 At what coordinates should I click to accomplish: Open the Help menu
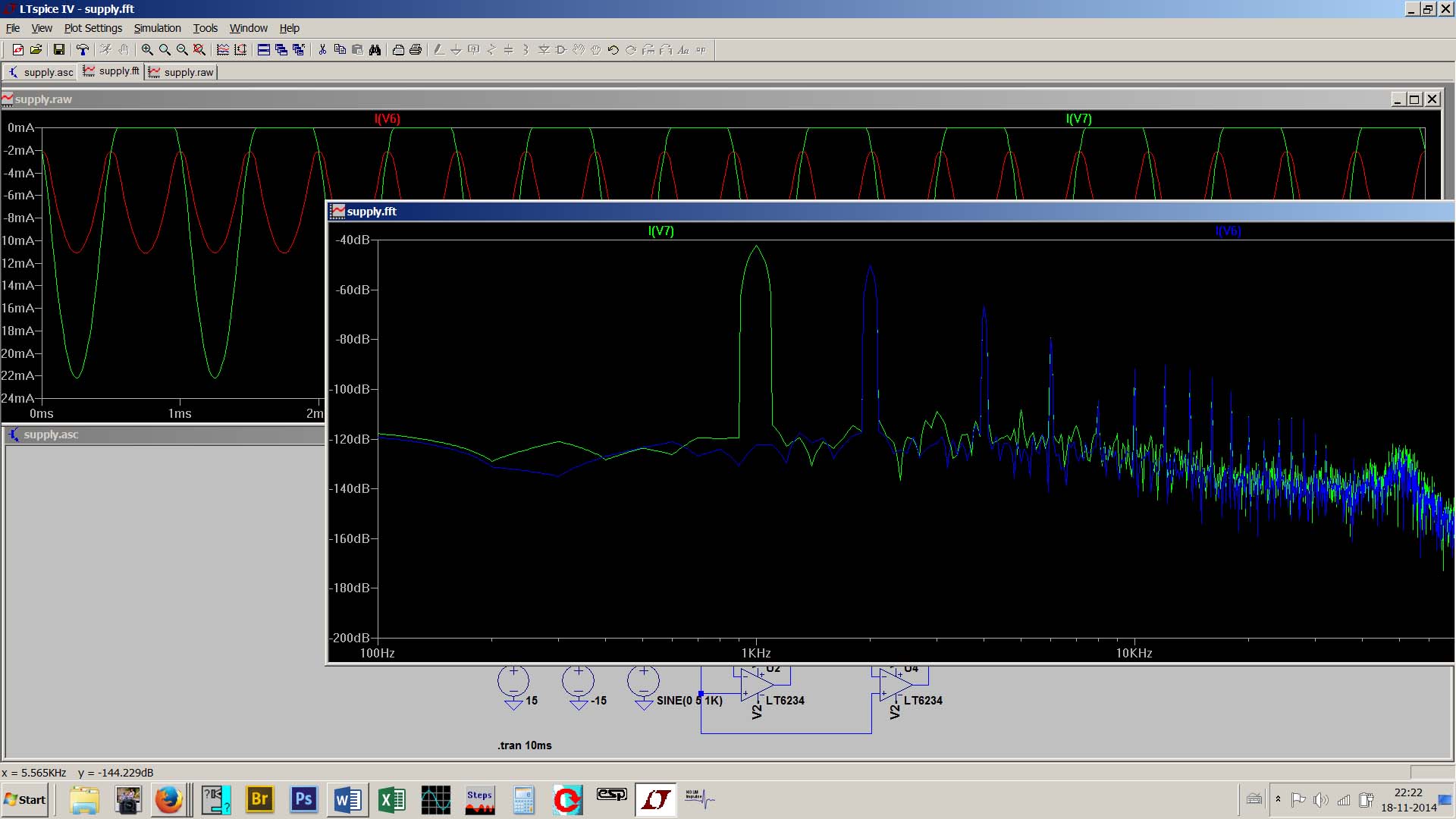[290, 28]
